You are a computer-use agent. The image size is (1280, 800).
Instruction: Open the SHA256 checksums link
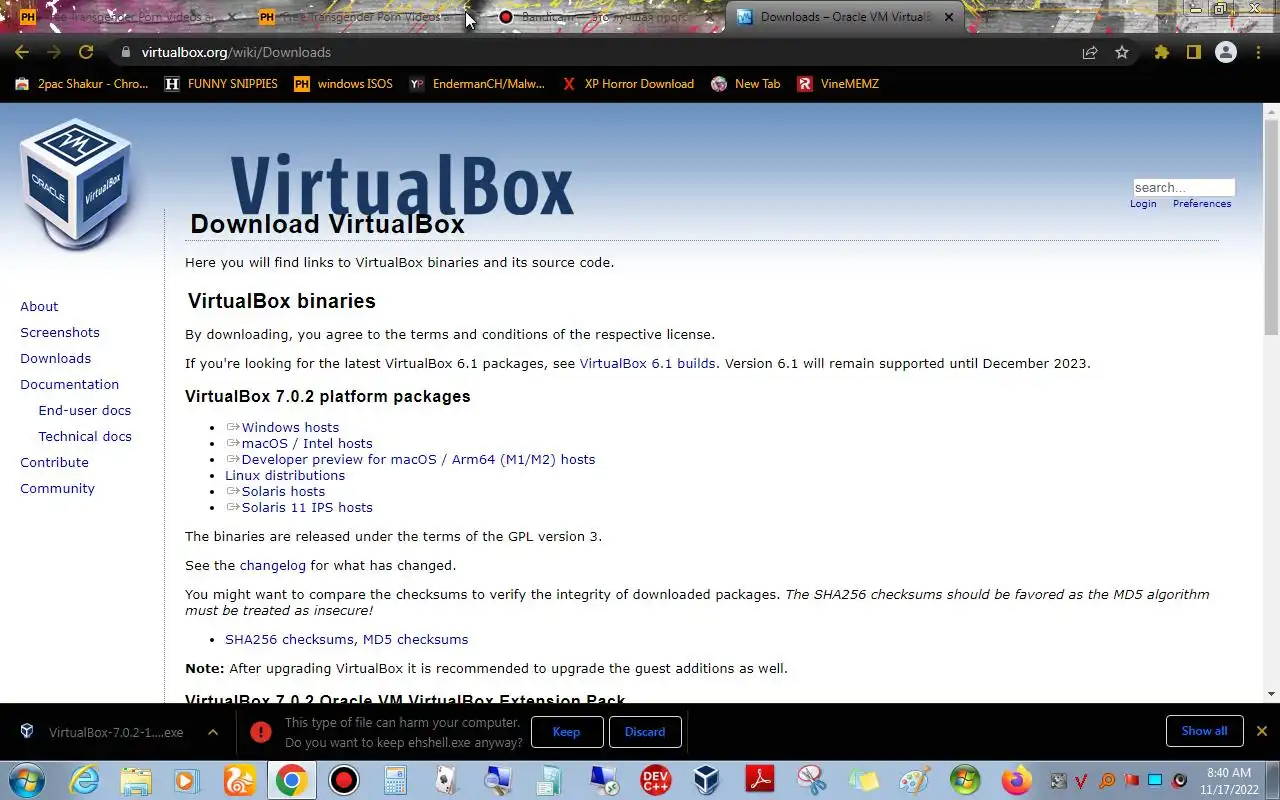pos(289,639)
